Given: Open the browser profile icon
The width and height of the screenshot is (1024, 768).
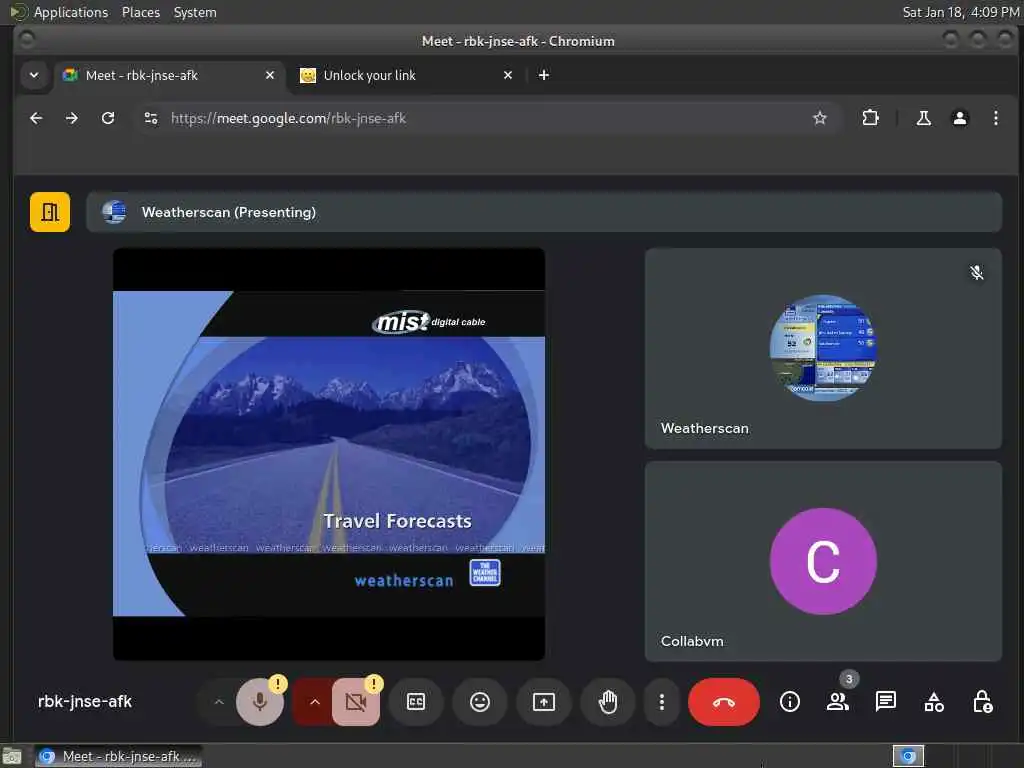Looking at the screenshot, I should point(959,118).
